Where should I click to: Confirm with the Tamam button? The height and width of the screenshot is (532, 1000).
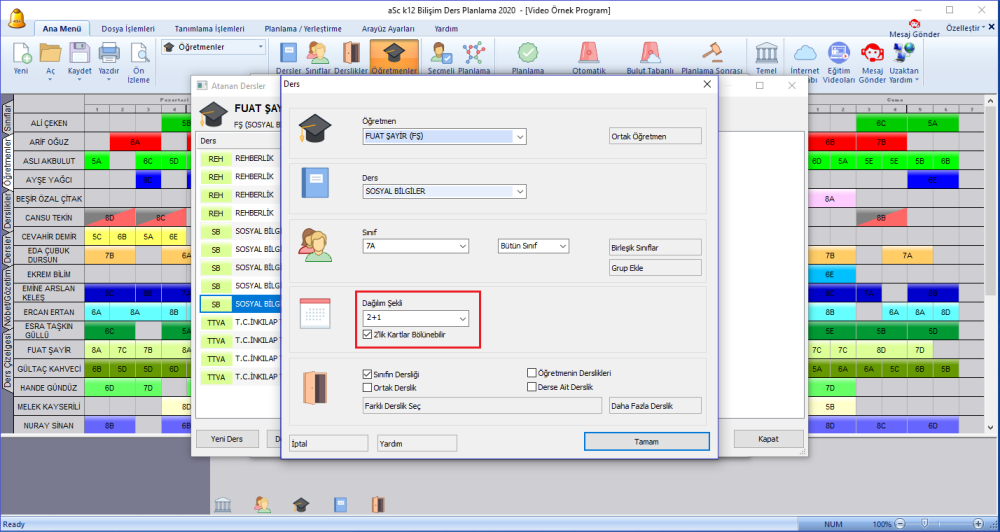coord(647,441)
